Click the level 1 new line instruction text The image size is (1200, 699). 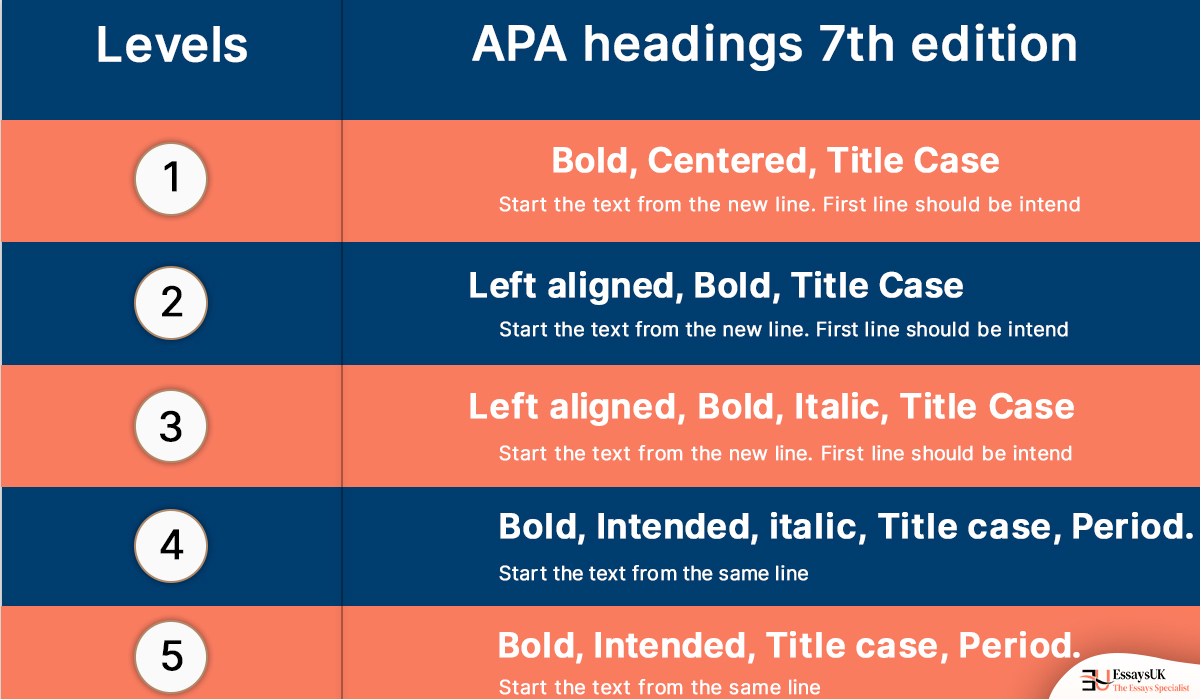(790, 205)
